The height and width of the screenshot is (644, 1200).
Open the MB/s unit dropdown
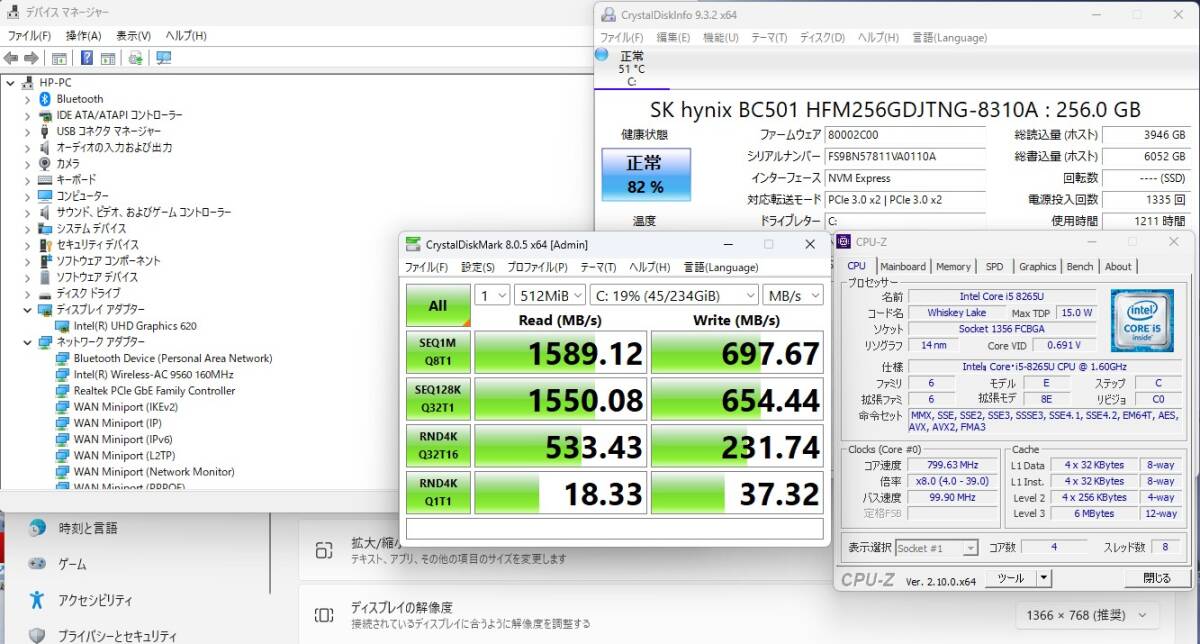click(792, 295)
